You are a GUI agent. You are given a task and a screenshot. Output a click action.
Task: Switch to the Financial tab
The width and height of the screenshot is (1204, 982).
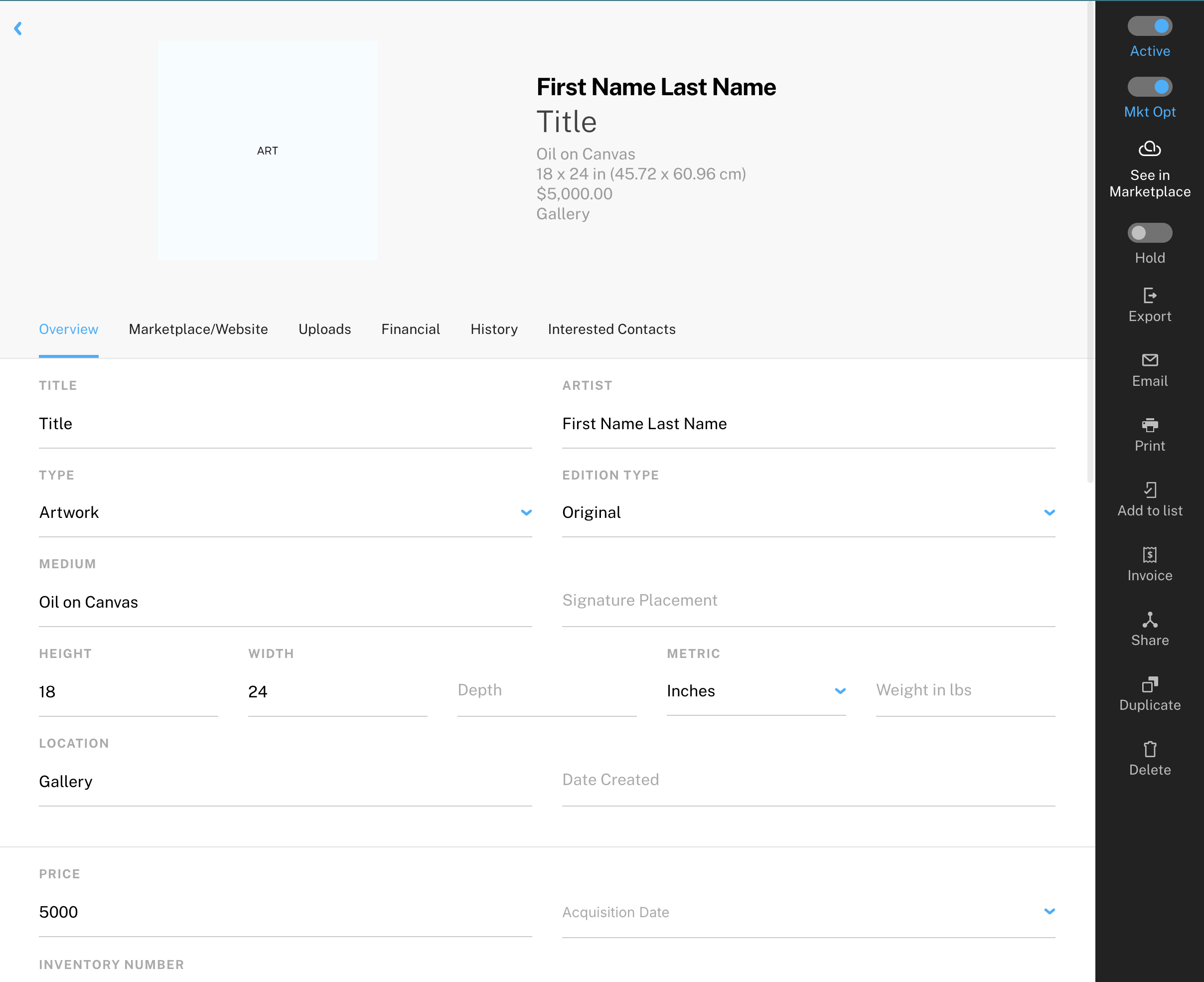(410, 329)
